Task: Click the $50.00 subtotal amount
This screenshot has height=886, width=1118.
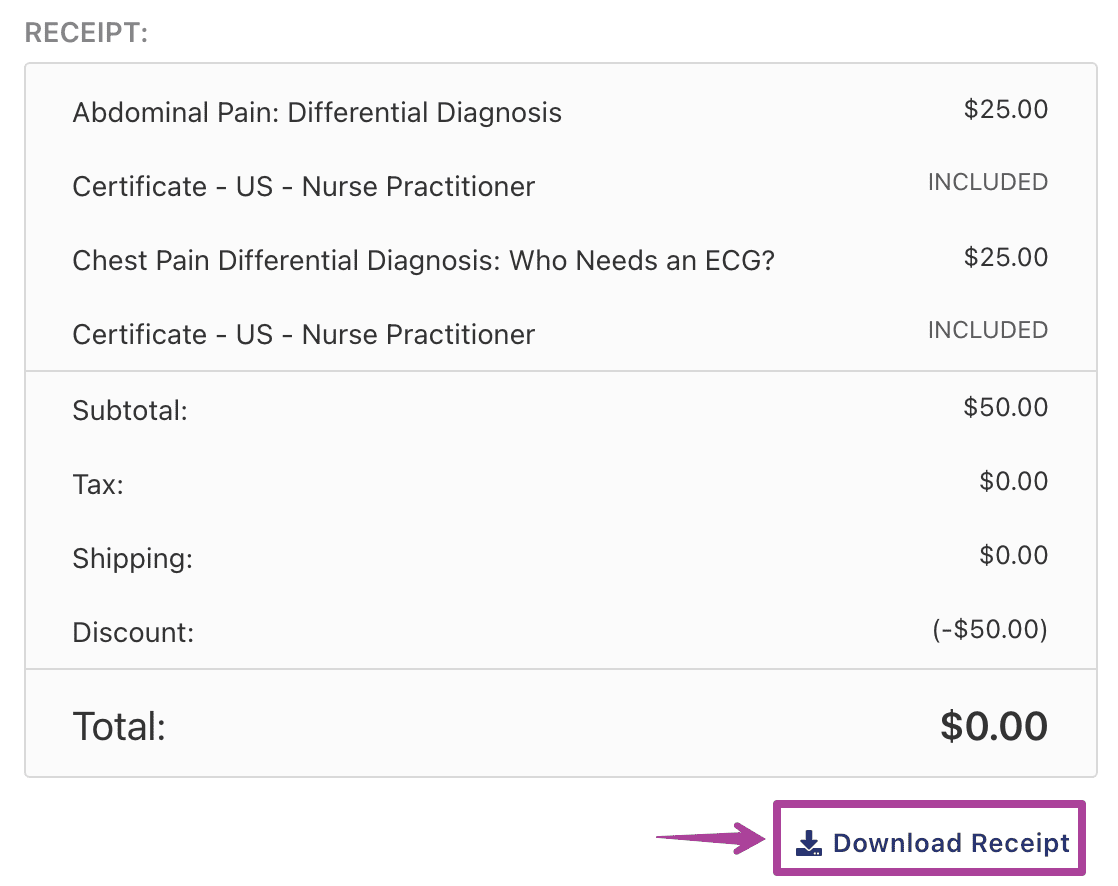Action: pyautogui.click(x=1005, y=407)
